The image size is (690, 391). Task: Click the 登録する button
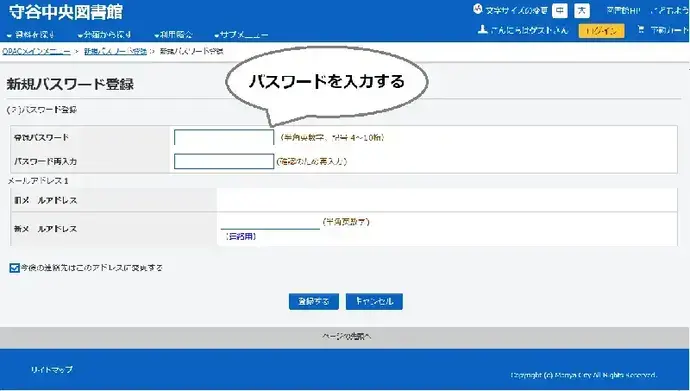[314, 302]
